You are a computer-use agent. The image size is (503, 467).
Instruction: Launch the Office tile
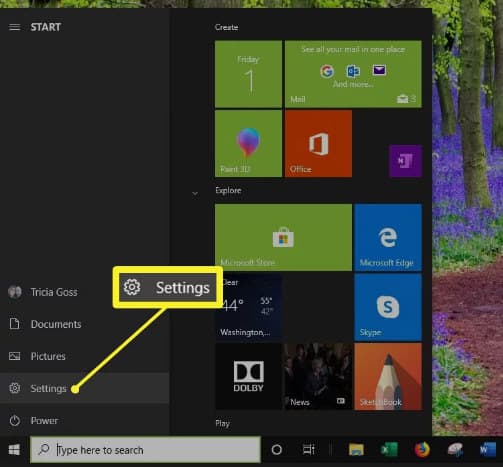click(318, 144)
